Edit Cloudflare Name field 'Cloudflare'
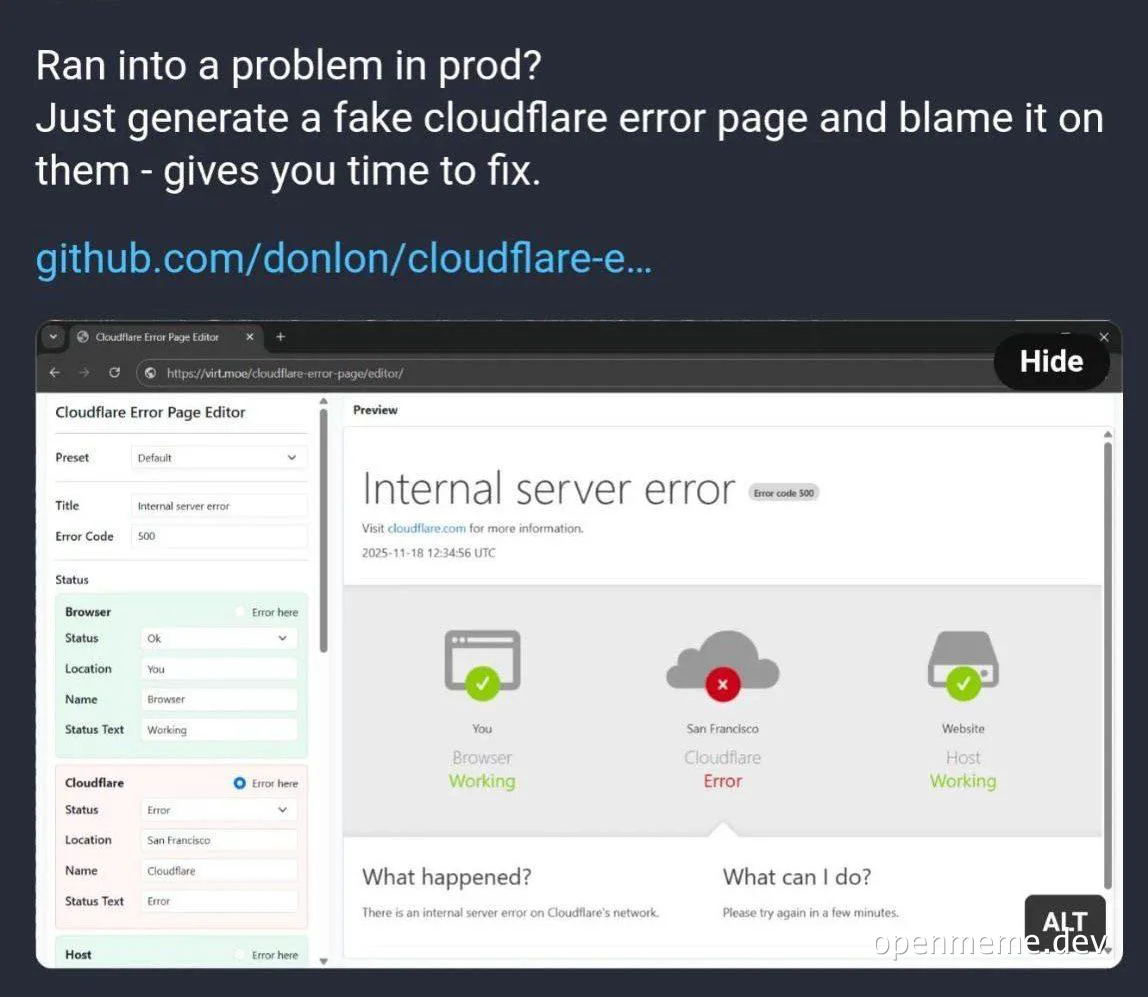This screenshot has width=1148, height=997. pos(218,871)
